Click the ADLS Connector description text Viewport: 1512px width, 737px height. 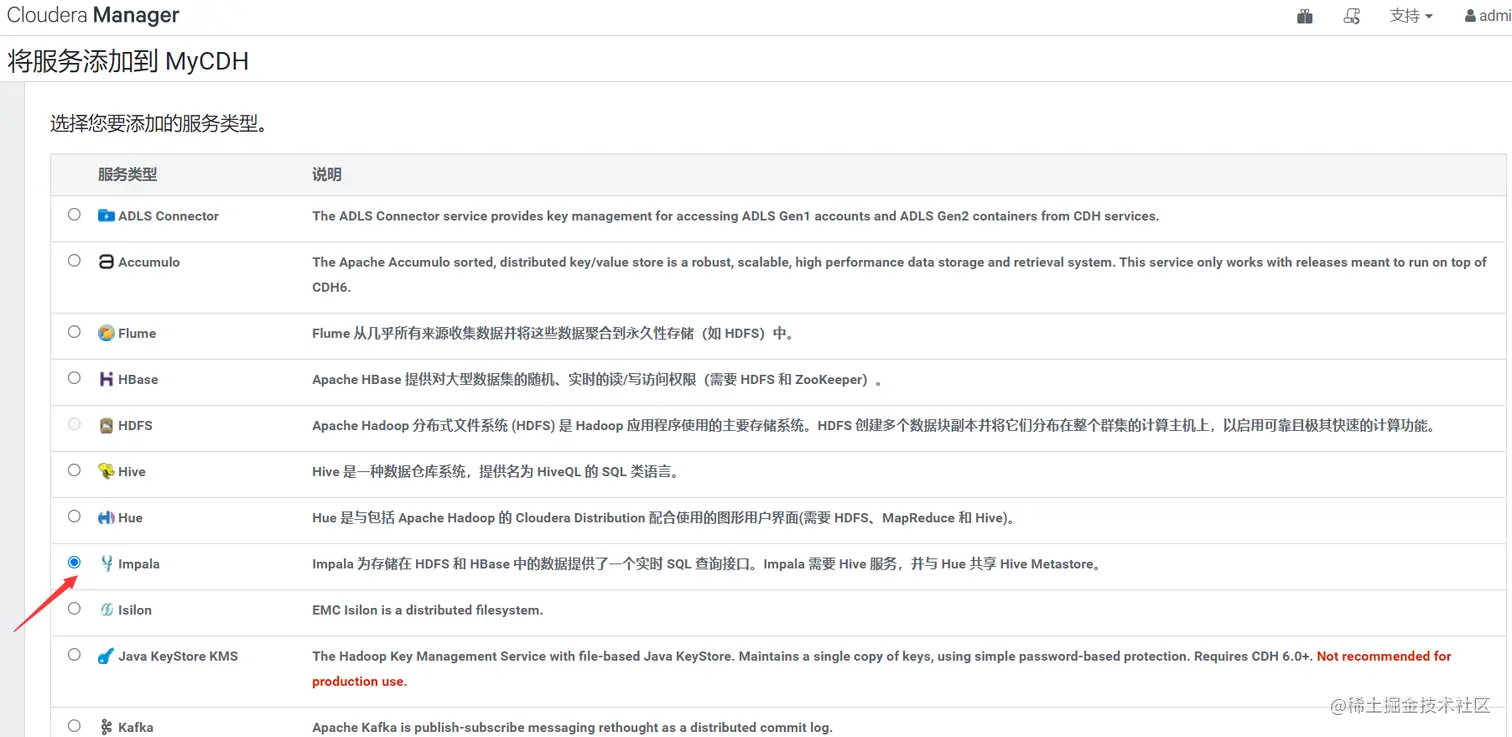(736, 216)
